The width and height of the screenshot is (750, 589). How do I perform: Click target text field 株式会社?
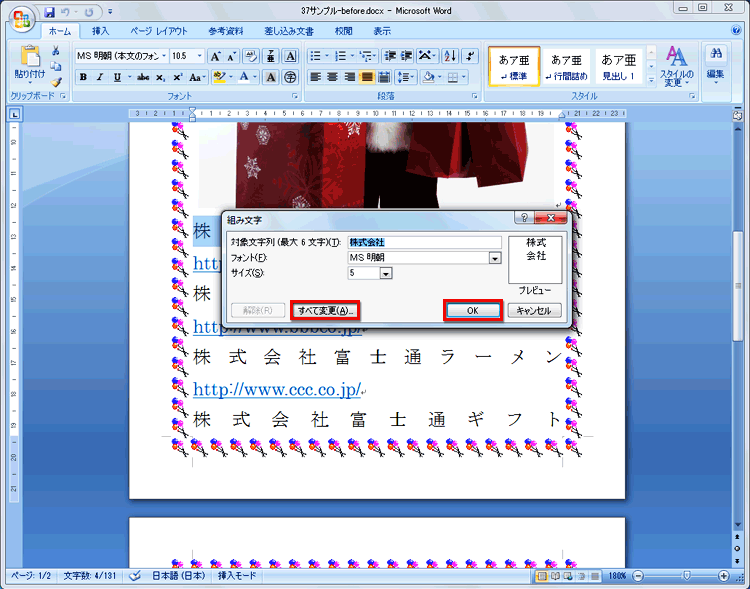[424, 243]
